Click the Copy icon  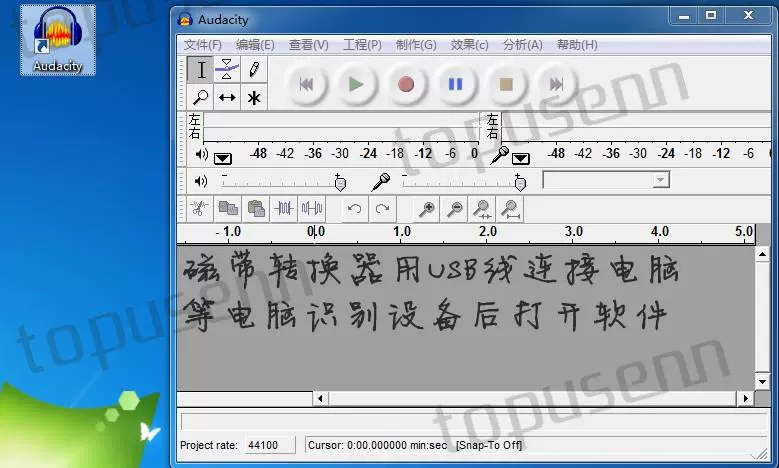(228, 209)
